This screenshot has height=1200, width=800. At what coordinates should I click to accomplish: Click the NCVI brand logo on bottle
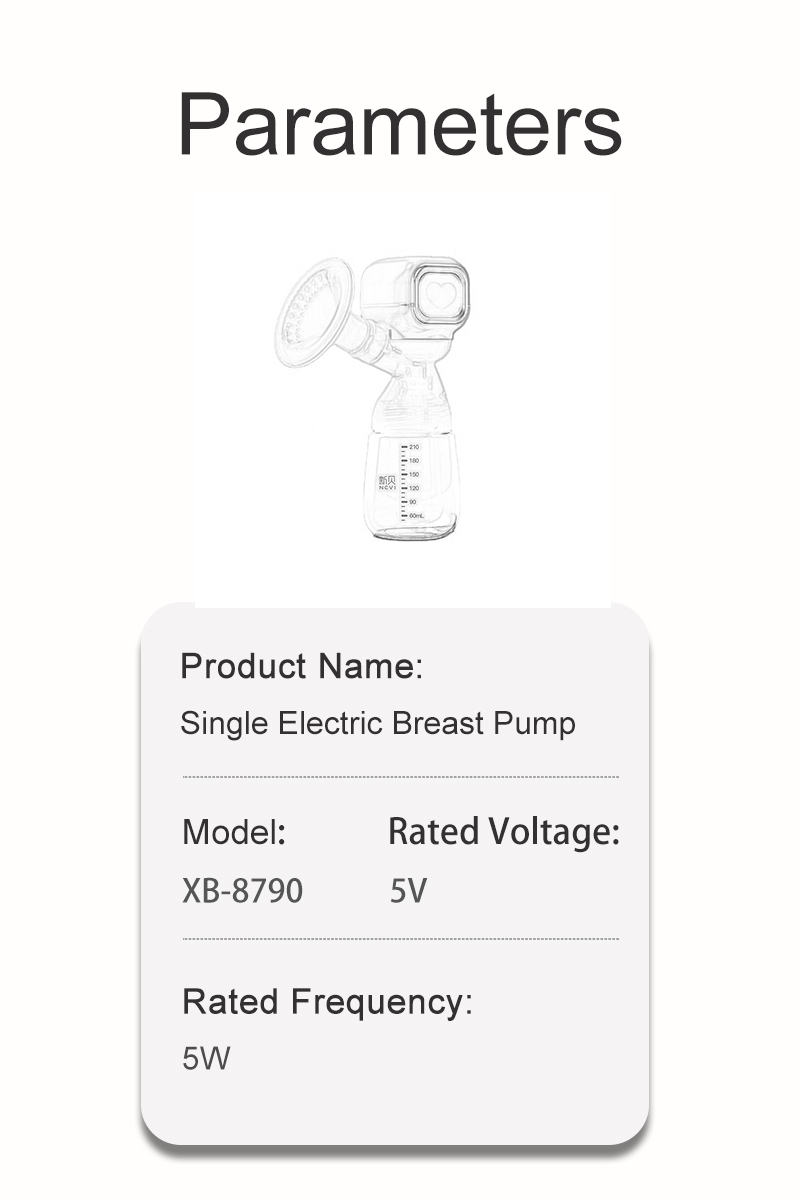(387, 481)
